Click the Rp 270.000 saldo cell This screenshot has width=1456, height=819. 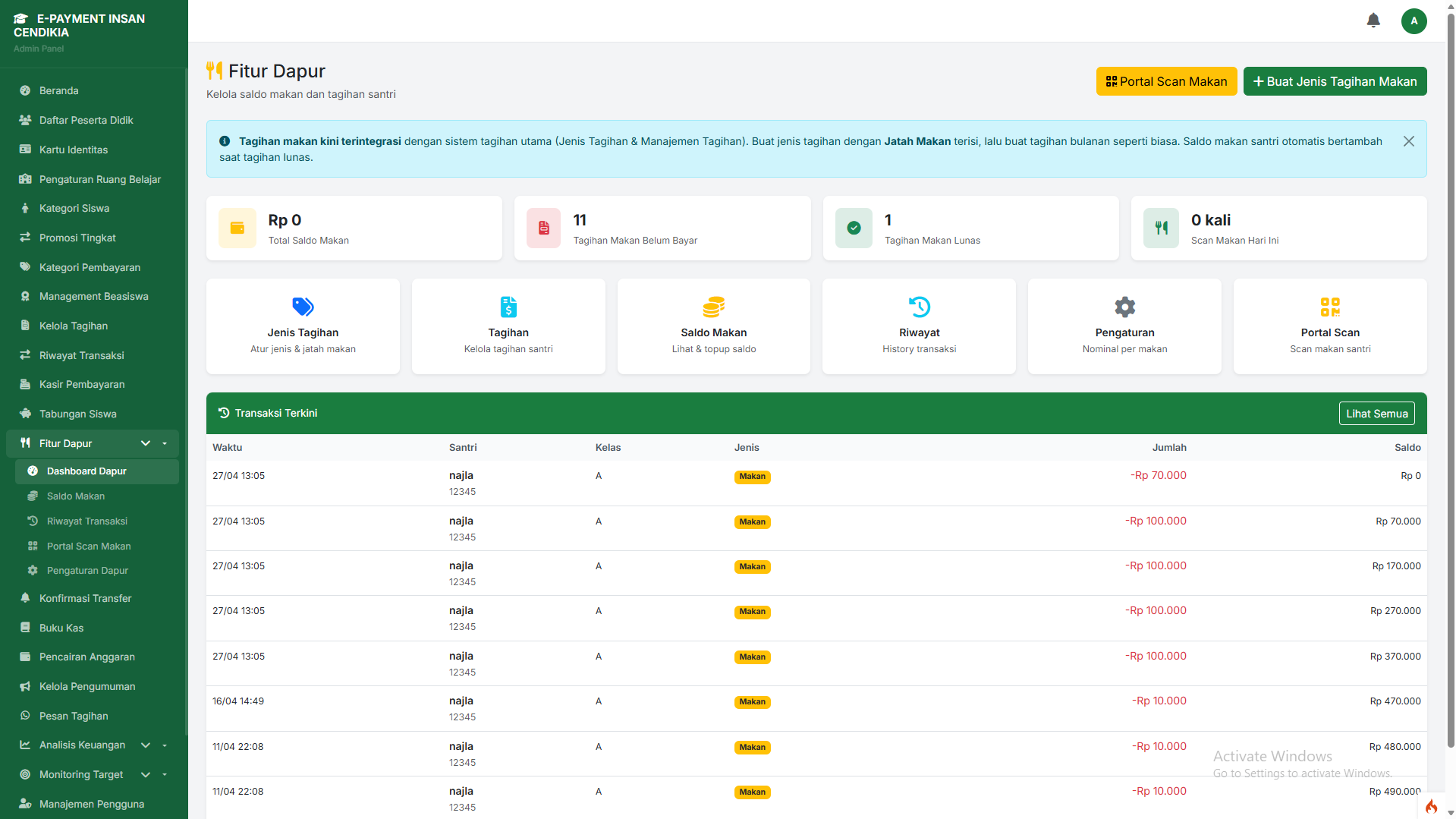point(1395,611)
